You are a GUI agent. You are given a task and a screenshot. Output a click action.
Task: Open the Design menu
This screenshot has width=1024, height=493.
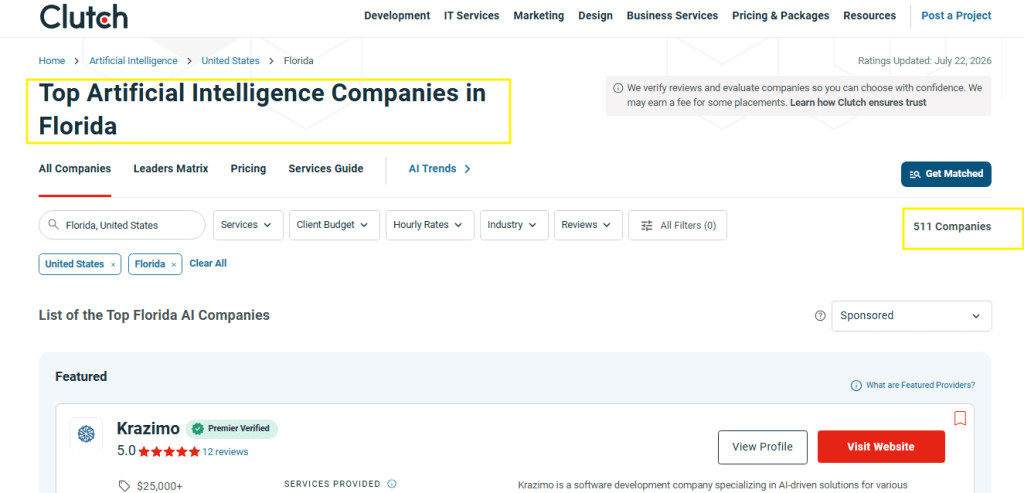(x=596, y=16)
